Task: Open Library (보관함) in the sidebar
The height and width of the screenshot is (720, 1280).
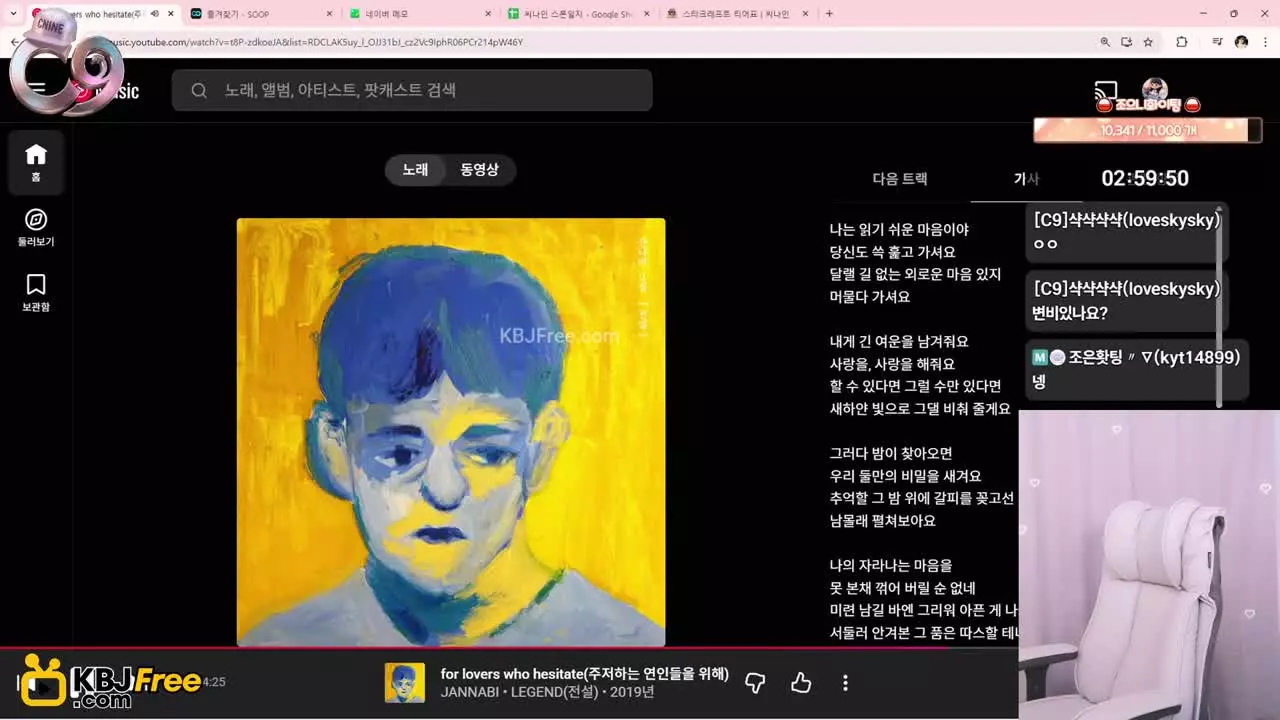Action: 36,292
